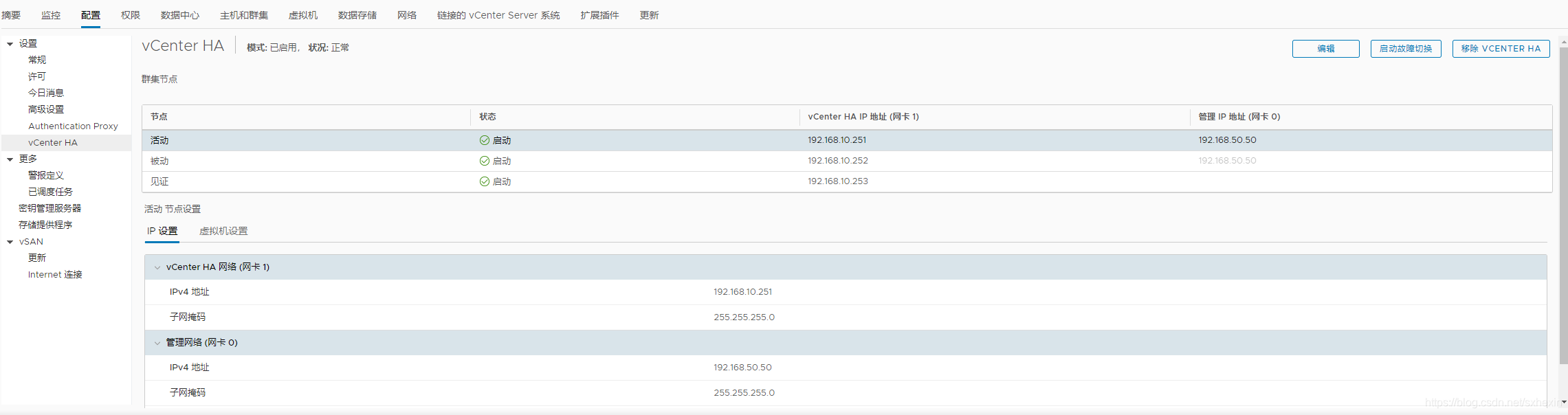The image size is (1568, 415).
Task: Collapse 管理网络 (网卡 0) section
Action: coord(157,343)
